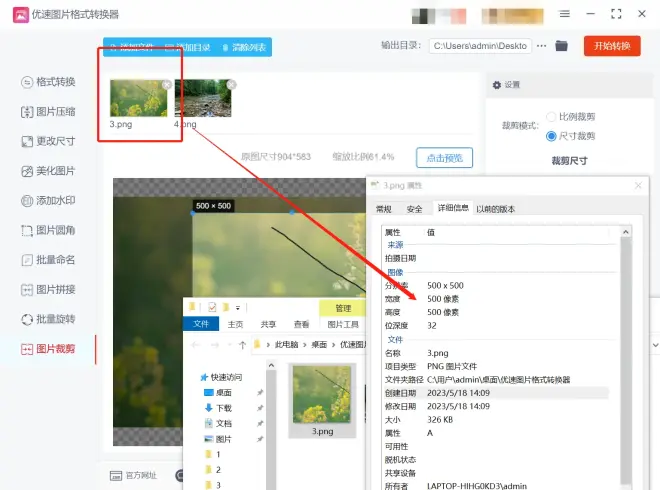Remove 4.png thumbnail with its X icon
The width and height of the screenshot is (660, 490).
point(231,85)
